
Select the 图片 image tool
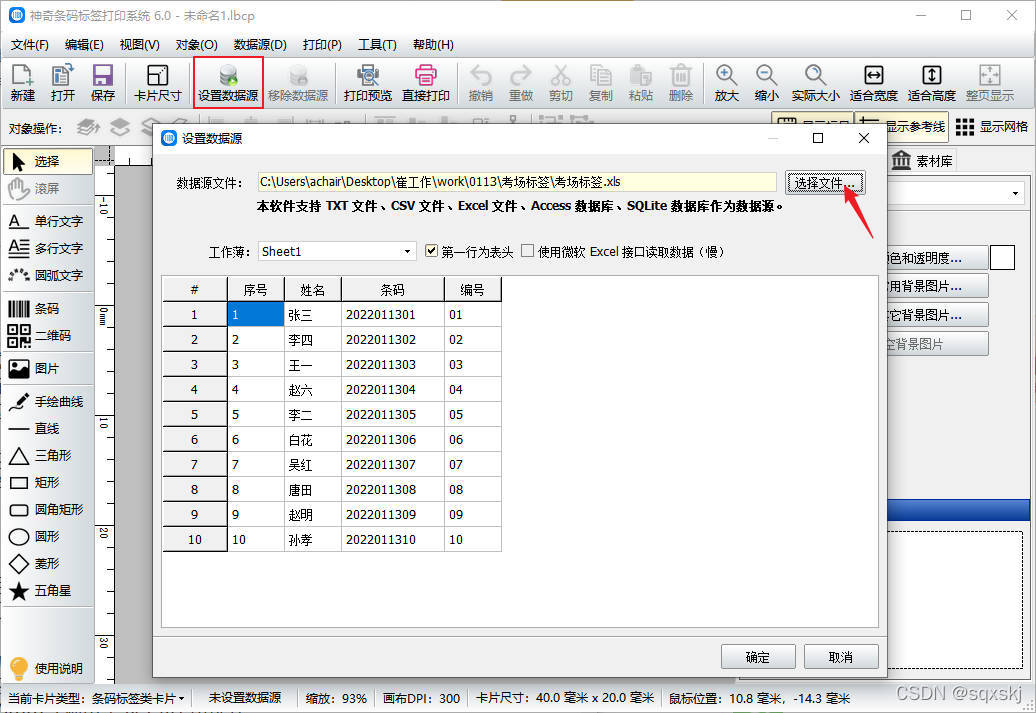pyautogui.click(x=48, y=369)
